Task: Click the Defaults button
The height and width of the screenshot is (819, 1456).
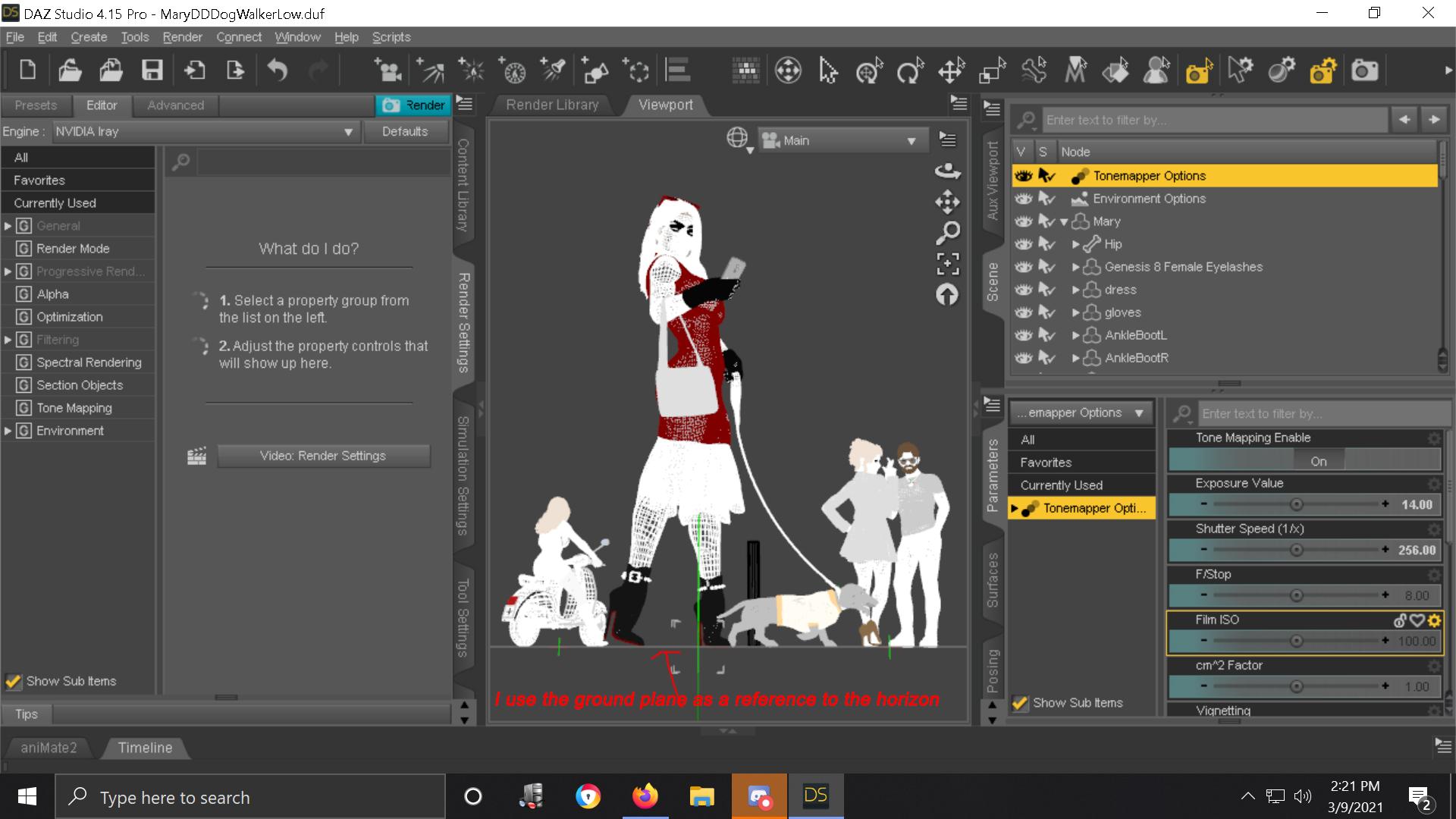Action: tap(404, 132)
